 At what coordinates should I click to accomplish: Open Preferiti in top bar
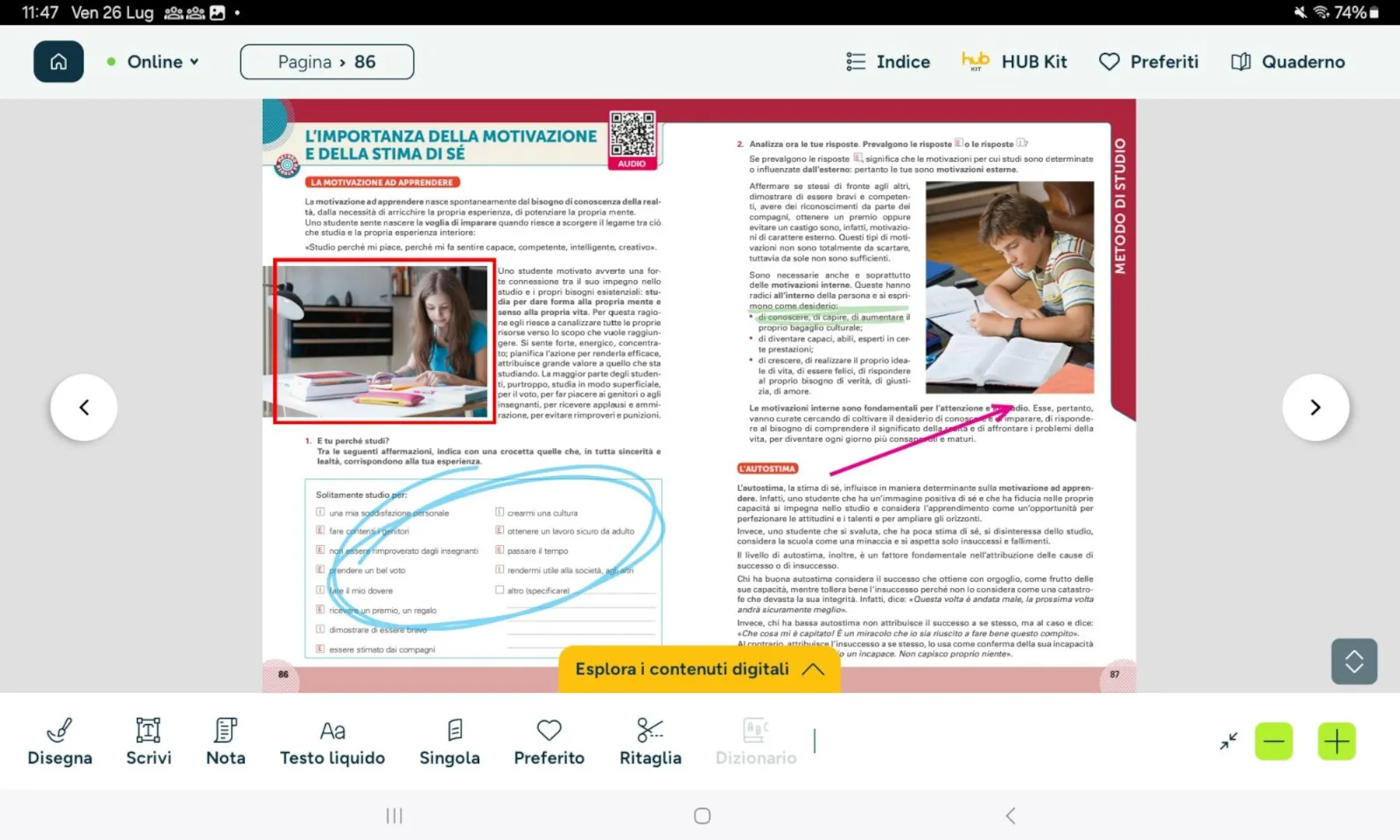click(1149, 61)
